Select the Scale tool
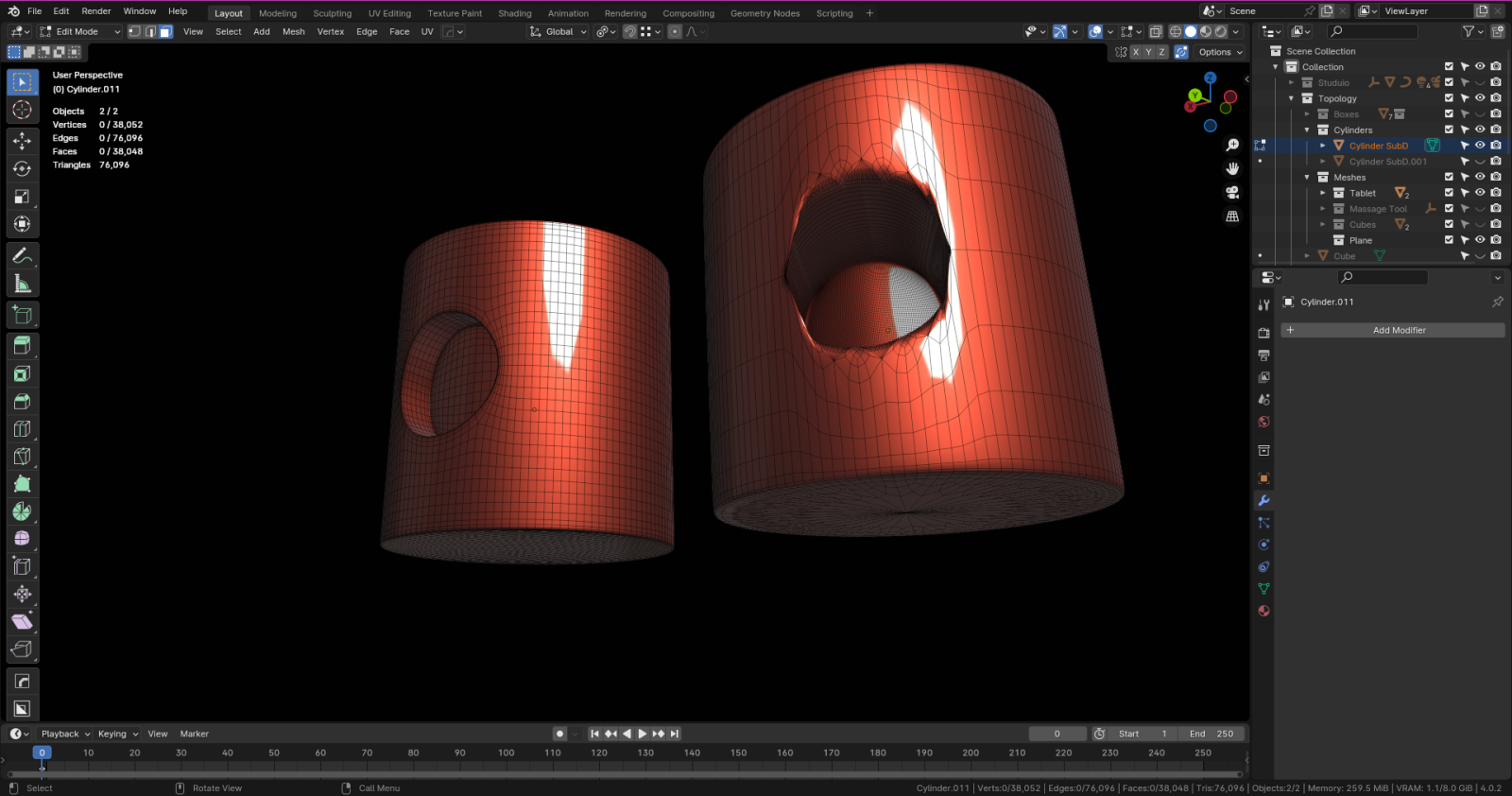 coord(23,197)
